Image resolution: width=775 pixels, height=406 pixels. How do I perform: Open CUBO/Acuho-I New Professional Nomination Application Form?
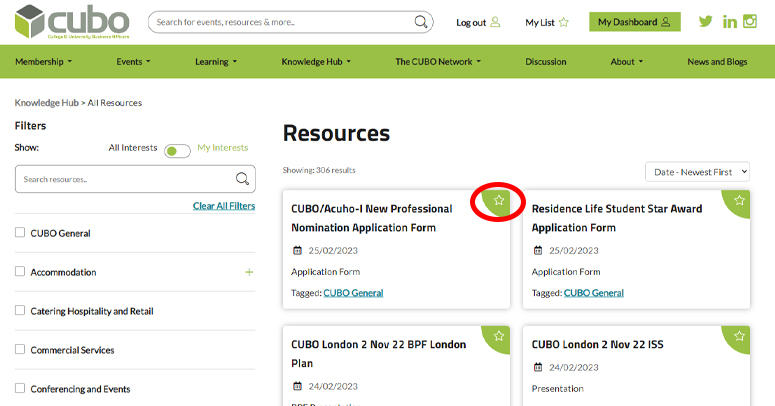[371, 218]
